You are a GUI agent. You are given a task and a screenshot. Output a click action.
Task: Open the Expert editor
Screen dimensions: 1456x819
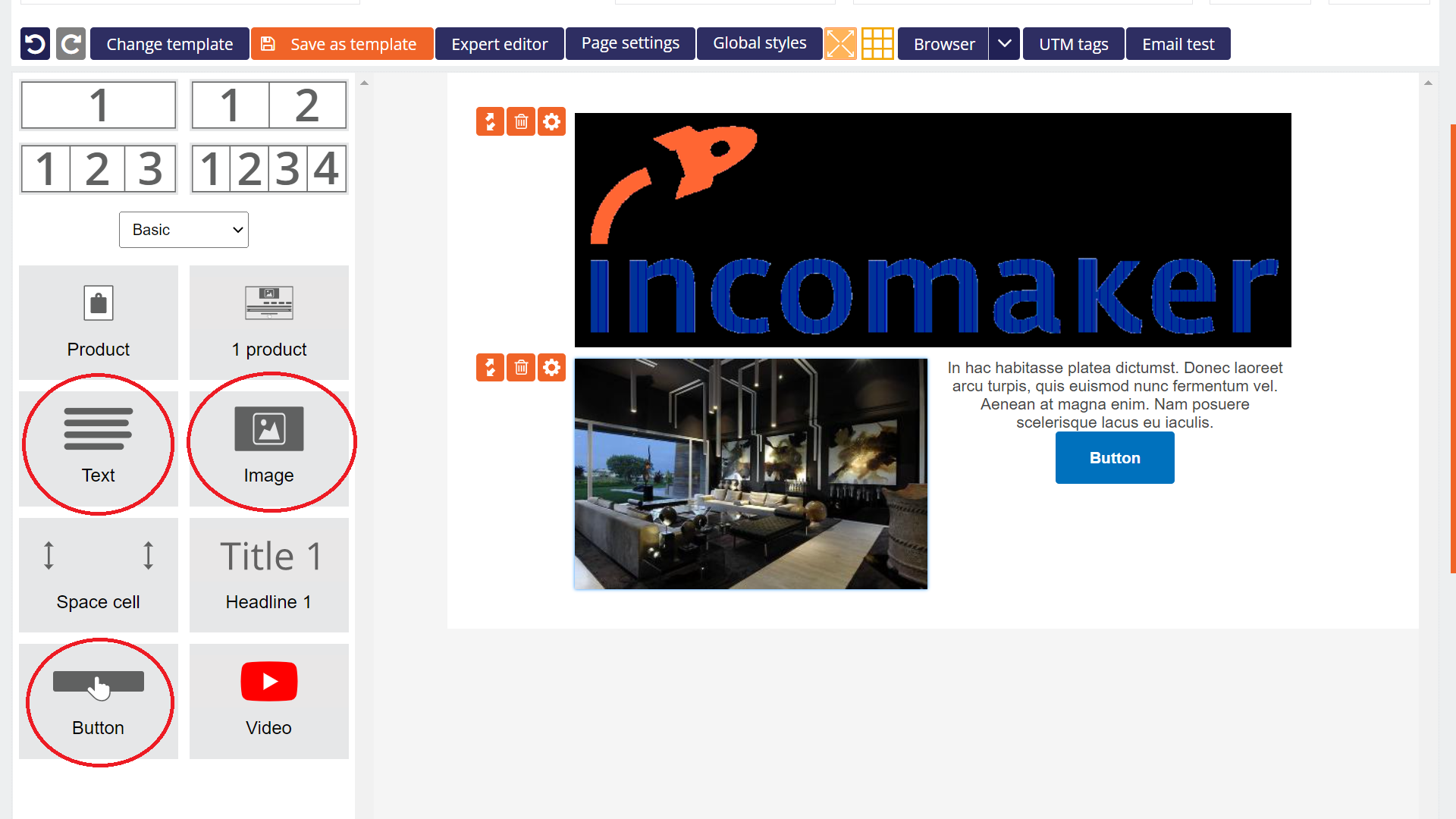(500, 44)
